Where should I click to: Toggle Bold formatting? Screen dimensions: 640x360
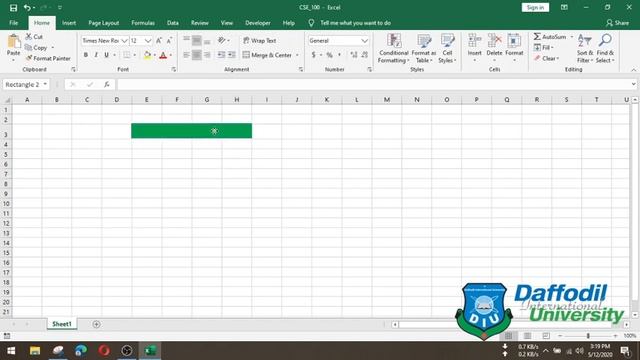86,55
